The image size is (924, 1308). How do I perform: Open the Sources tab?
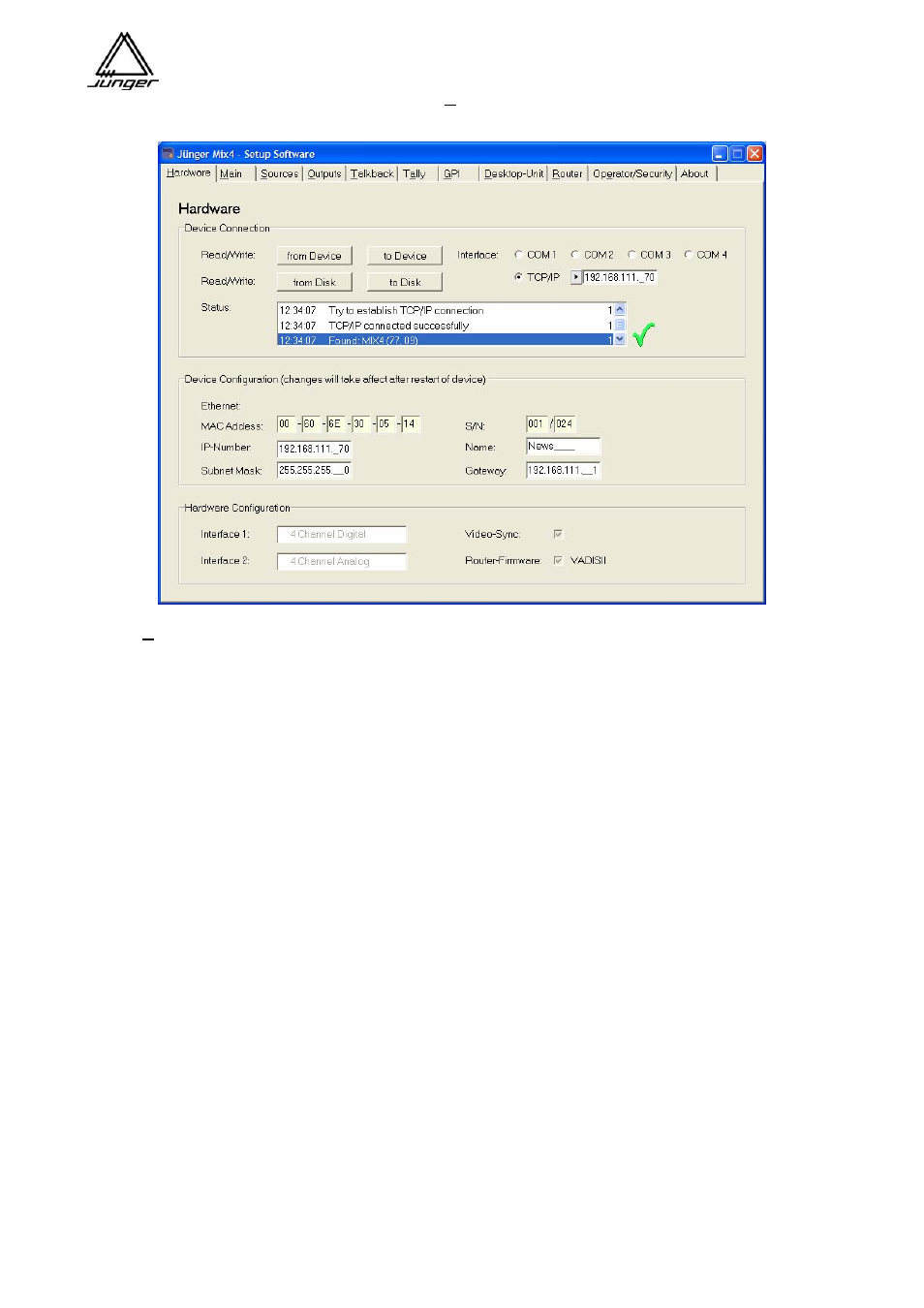click(x=279, y=173)
